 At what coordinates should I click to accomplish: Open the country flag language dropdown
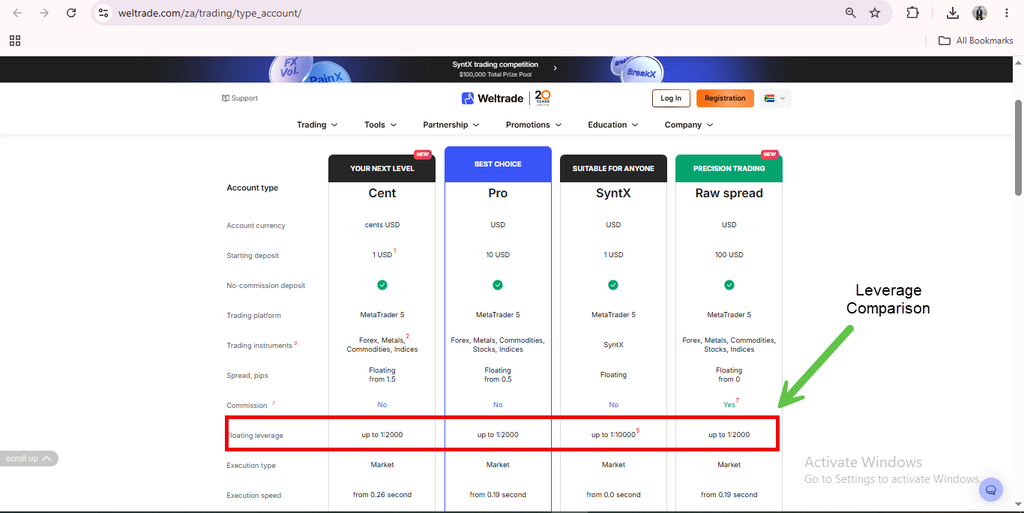click(x=776, y=98)
